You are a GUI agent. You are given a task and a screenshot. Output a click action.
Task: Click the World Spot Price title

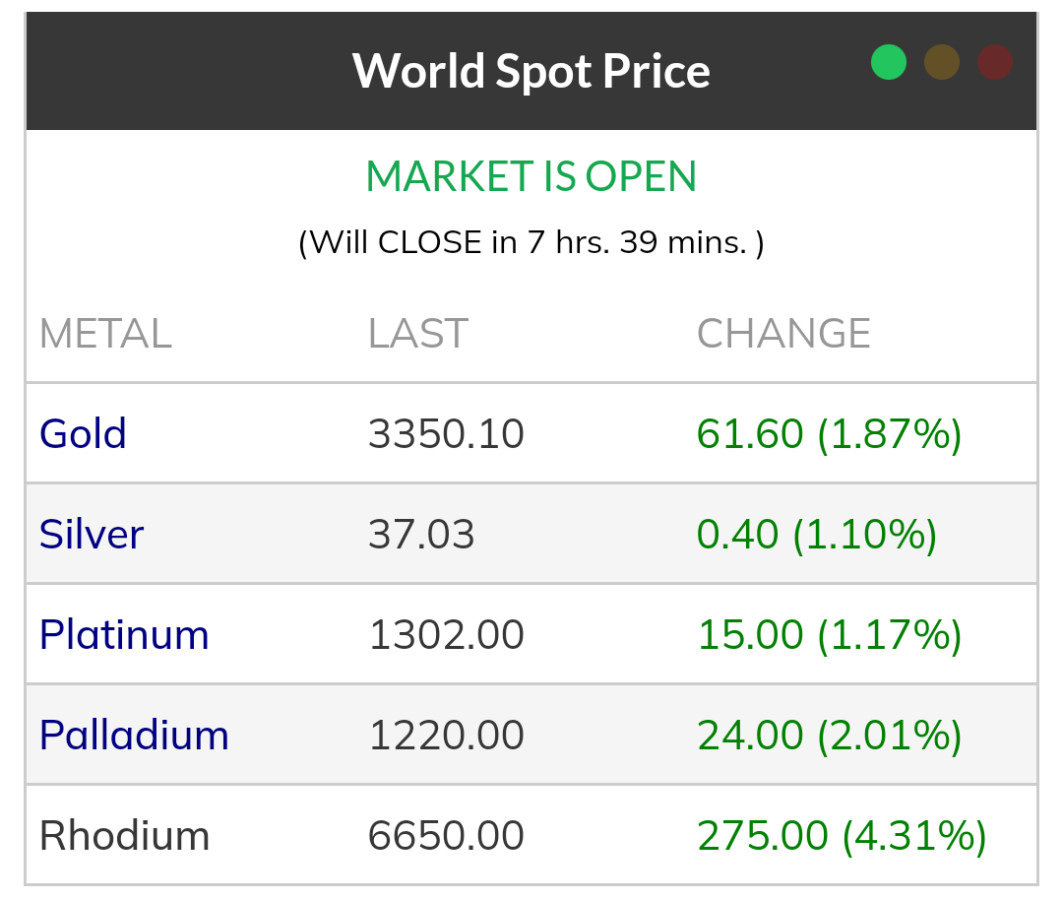531,71
